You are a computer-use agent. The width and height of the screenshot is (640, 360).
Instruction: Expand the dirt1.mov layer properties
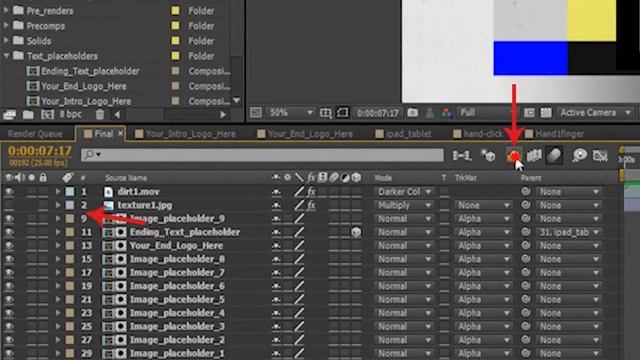58,191
